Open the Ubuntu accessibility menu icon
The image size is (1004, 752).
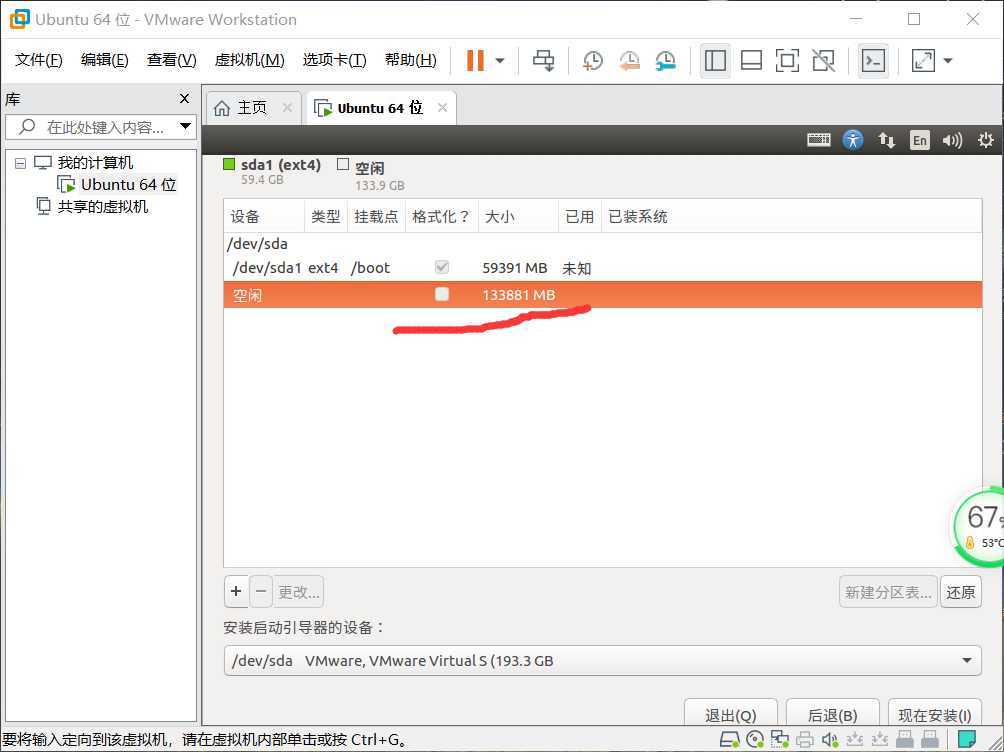[853, 140]
